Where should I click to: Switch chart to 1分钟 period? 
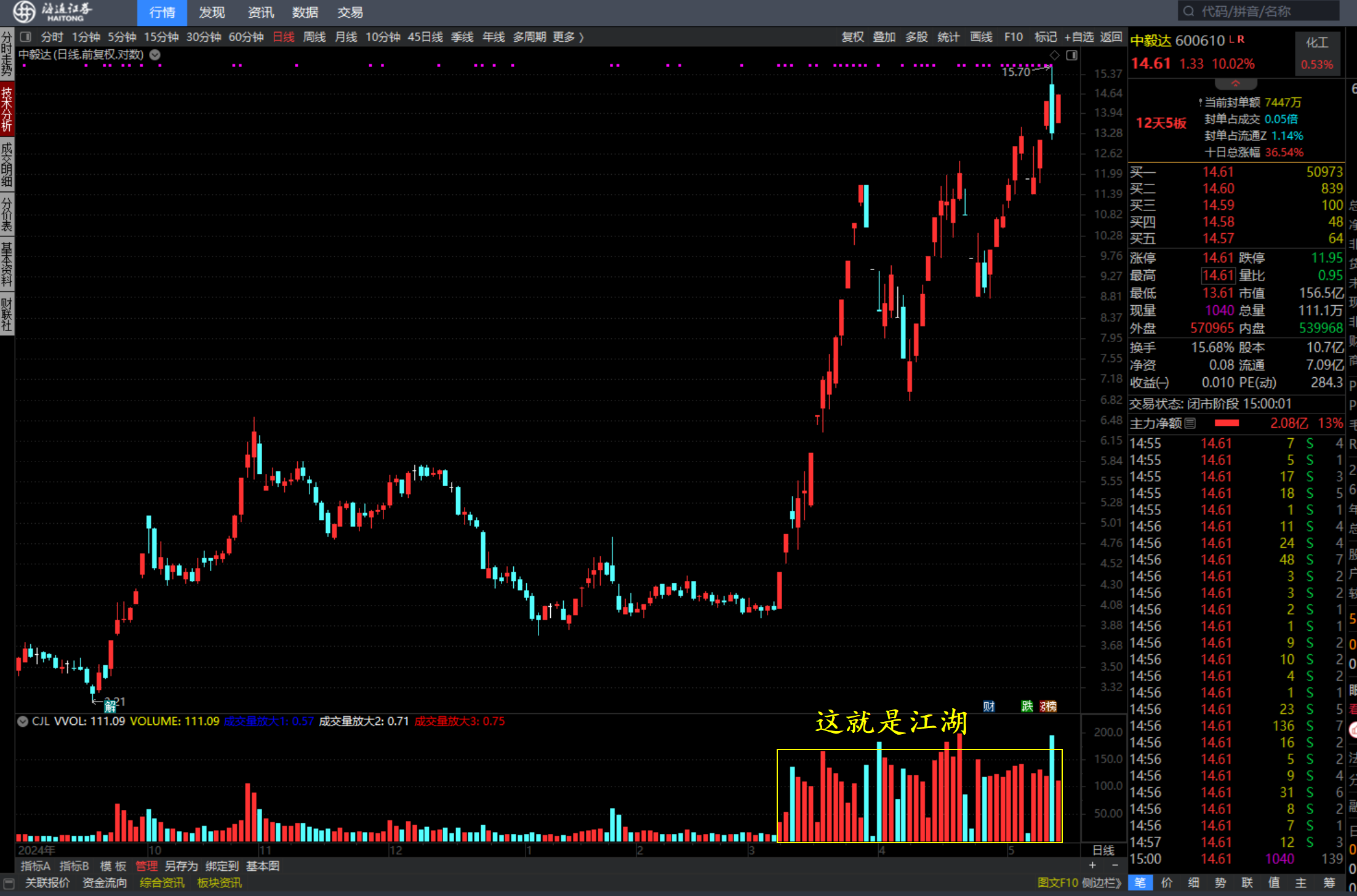(x=86, y=37)
